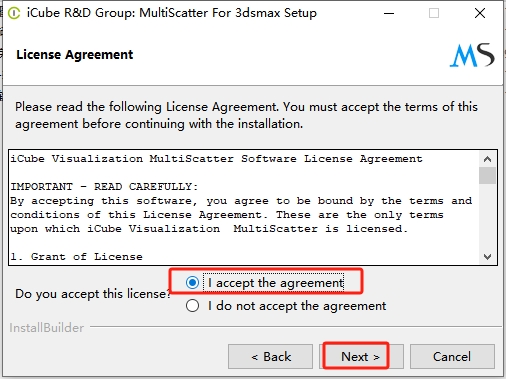Viewport: 506px width, 379px height.
Task: Click the license text scroll-up arrow
Action: 487,159
